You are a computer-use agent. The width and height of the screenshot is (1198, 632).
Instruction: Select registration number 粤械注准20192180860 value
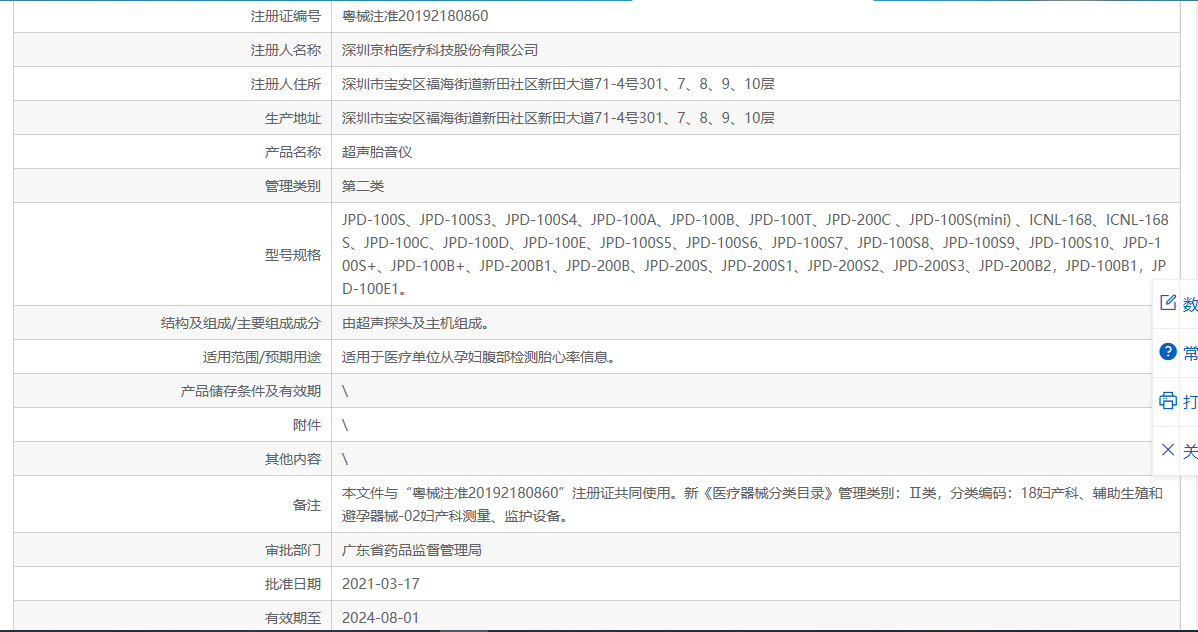(415, 16)
